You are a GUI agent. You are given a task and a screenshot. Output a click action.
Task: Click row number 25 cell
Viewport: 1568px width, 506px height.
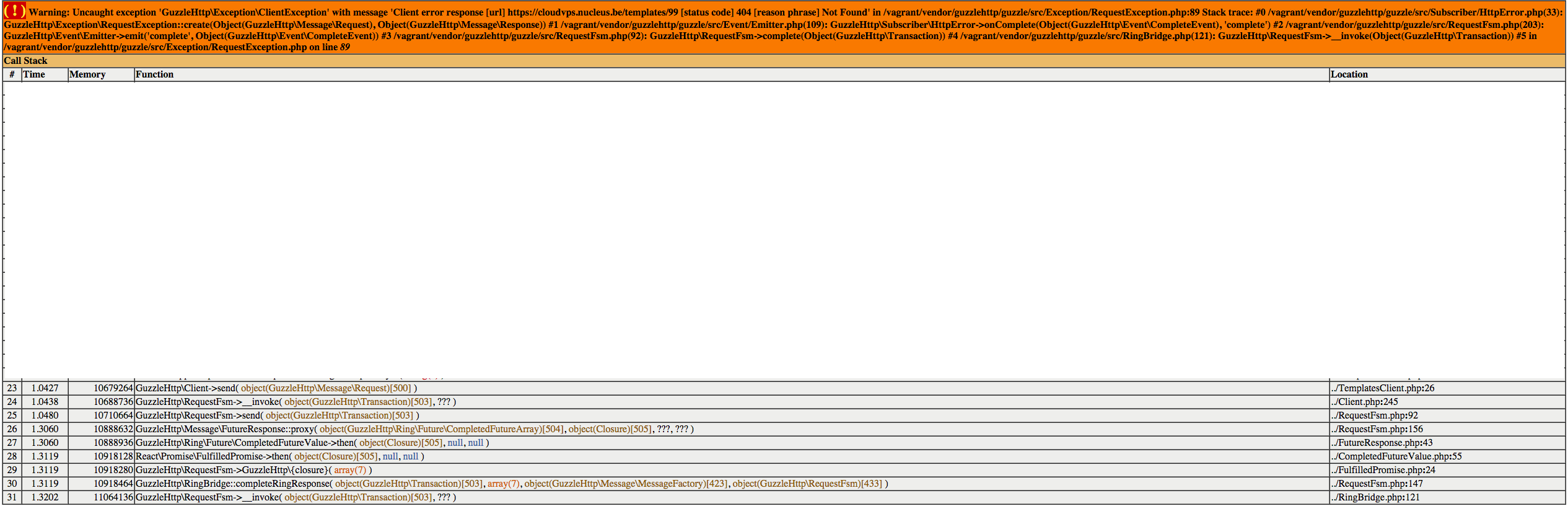pyautogui.click(x=12, y=415)
